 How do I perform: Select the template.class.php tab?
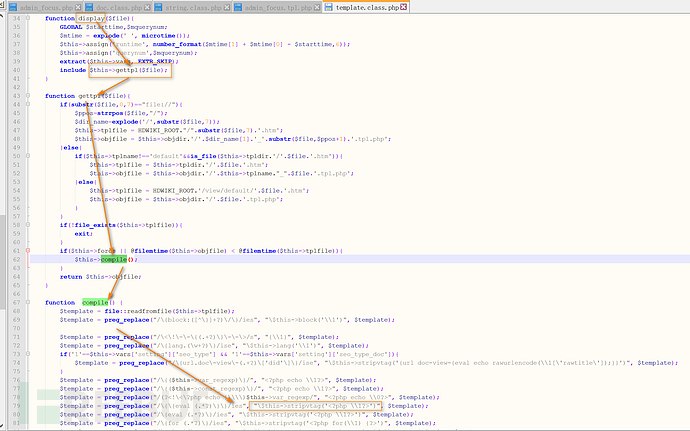point(367,7)
